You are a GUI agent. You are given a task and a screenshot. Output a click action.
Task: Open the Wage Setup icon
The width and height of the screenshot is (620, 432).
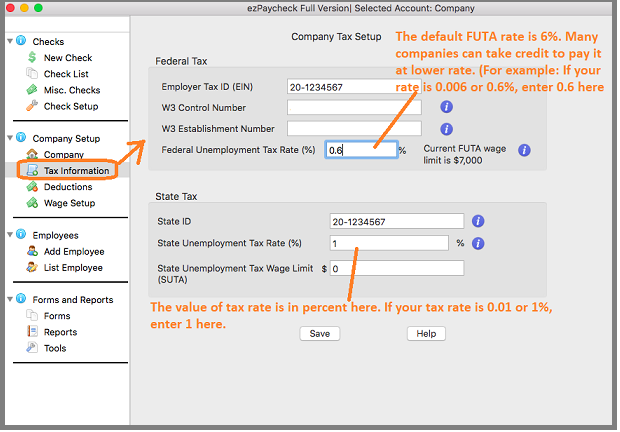(x=33, y=203)
